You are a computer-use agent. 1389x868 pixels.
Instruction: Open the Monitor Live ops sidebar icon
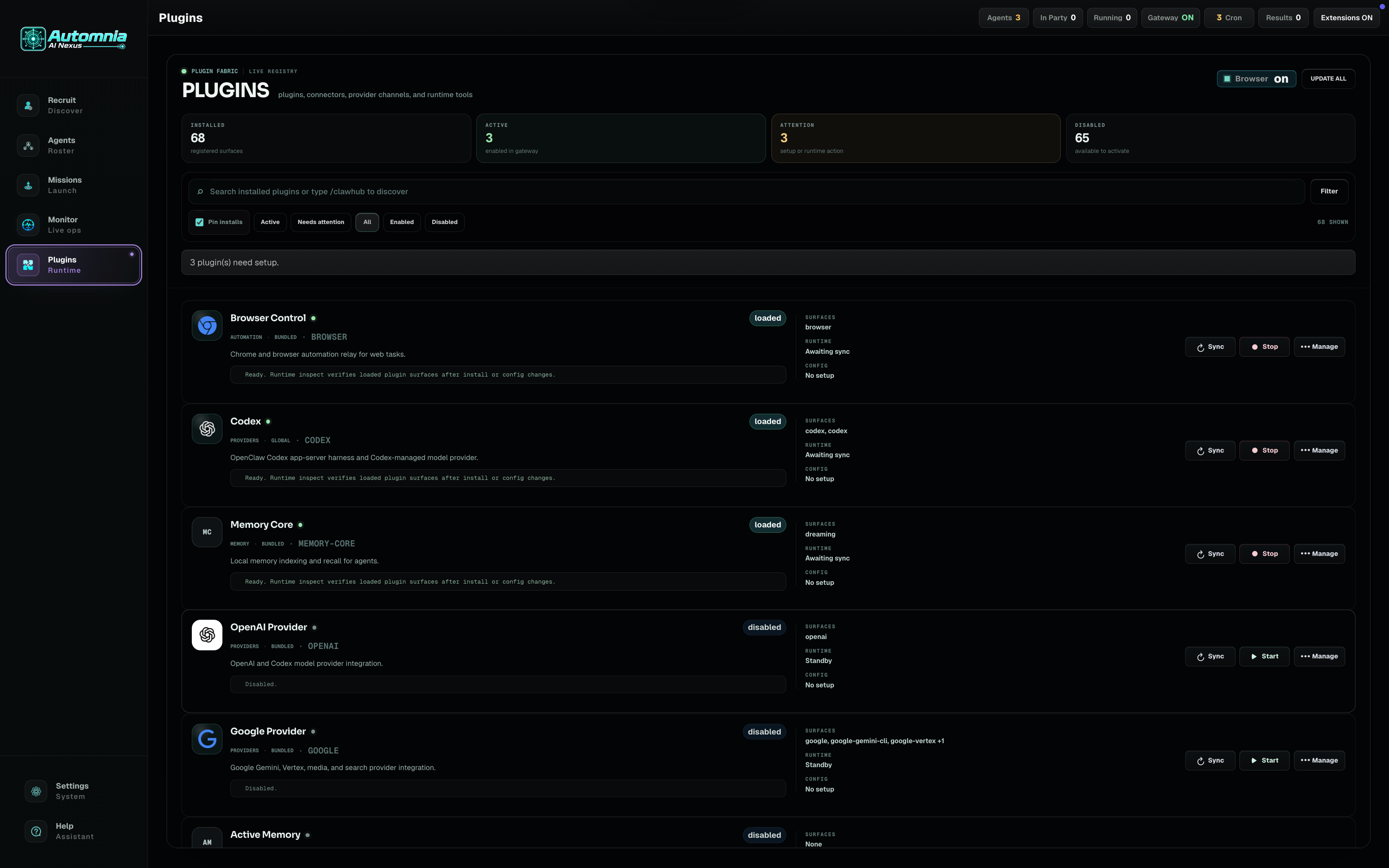(28, 225)
